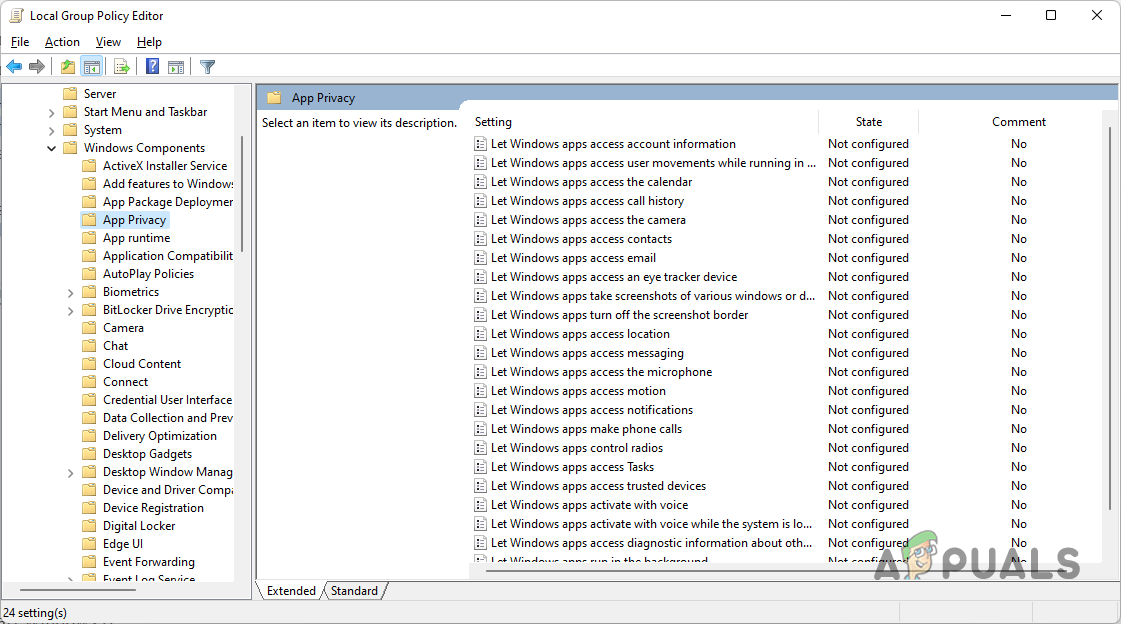
Task: Click the folder icon next to Server
Action: [70, 94]
